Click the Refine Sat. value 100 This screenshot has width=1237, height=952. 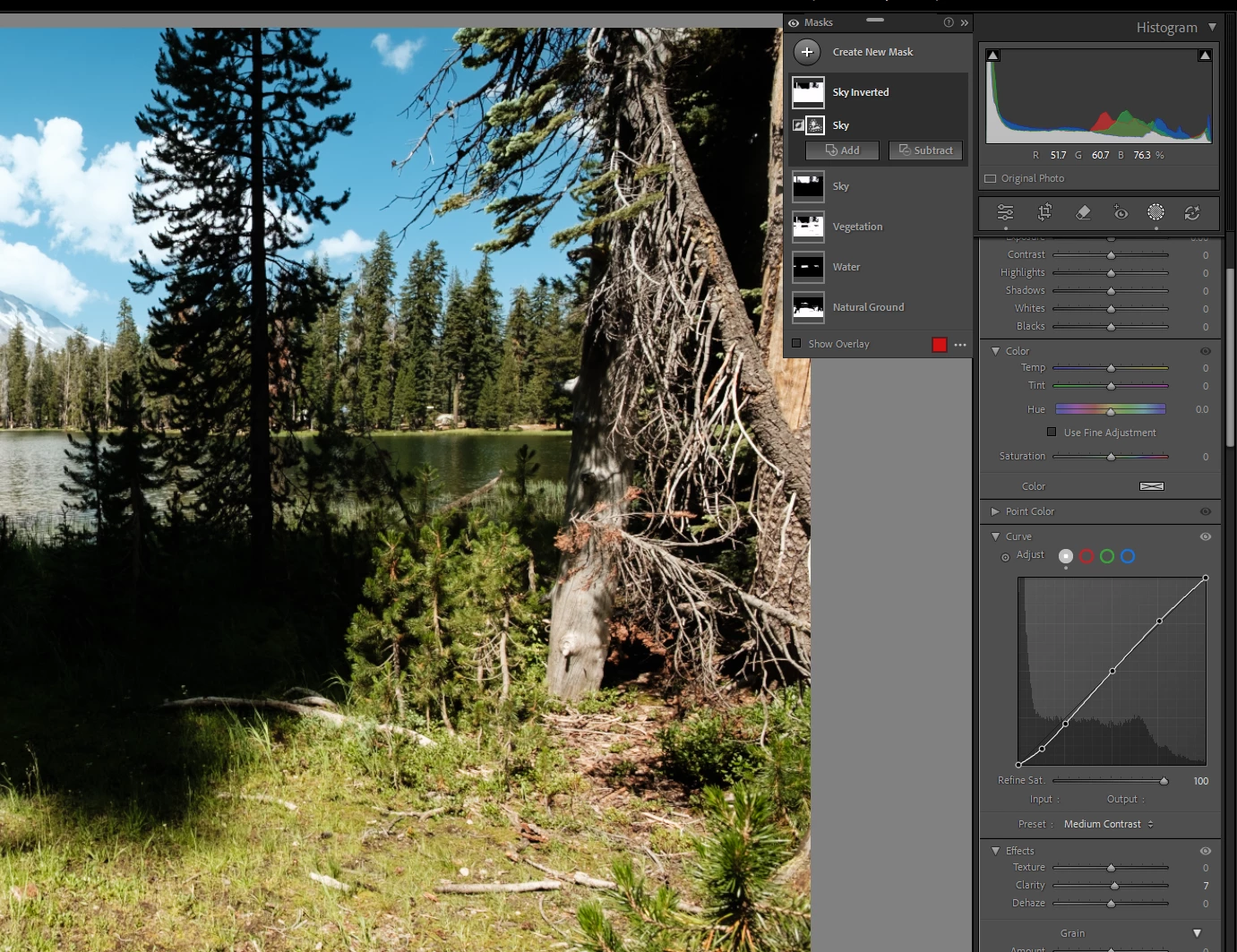1200,781
